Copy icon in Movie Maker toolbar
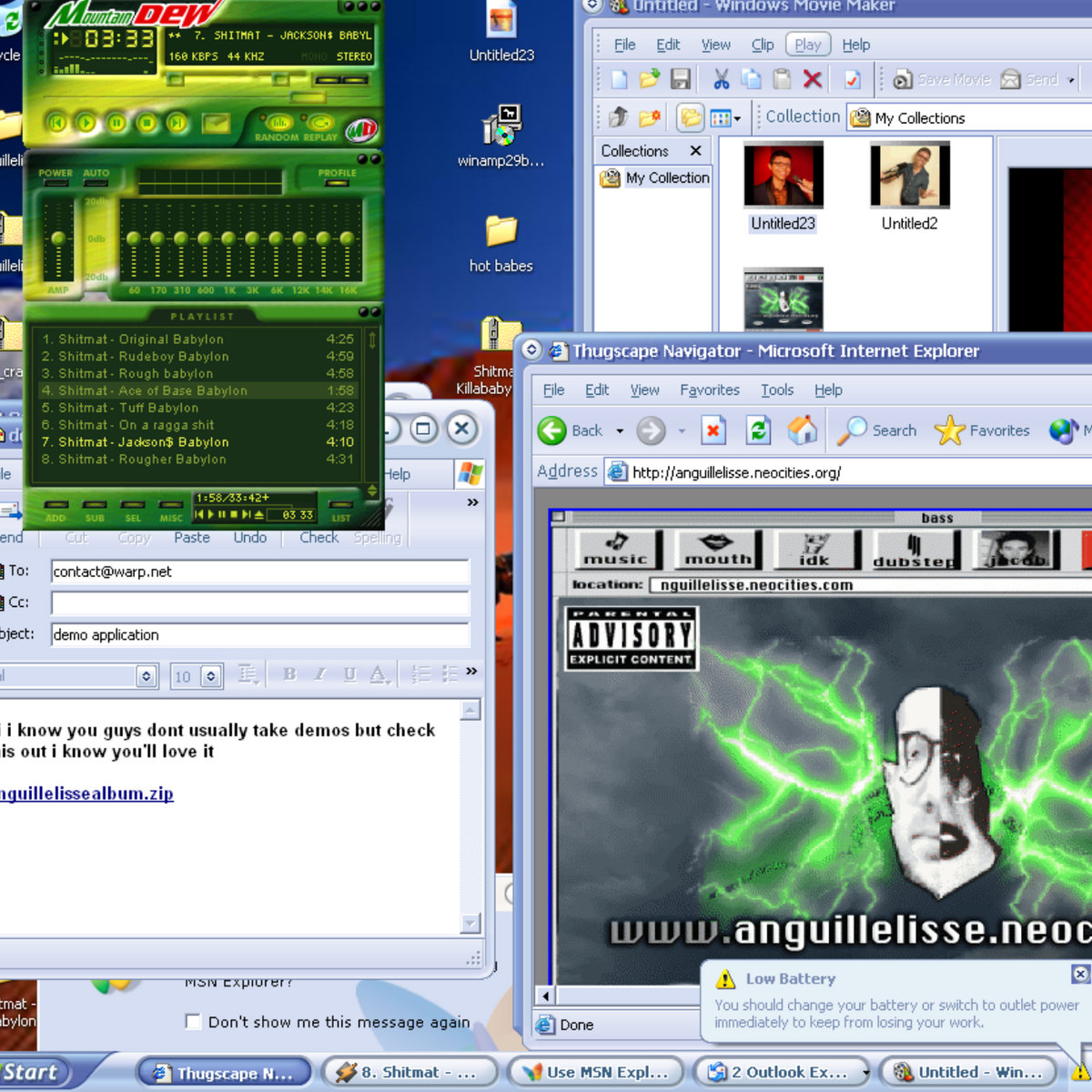The width and height of the screenshot is (1092, 1092). pyautogui.click(x=752, y=80)
